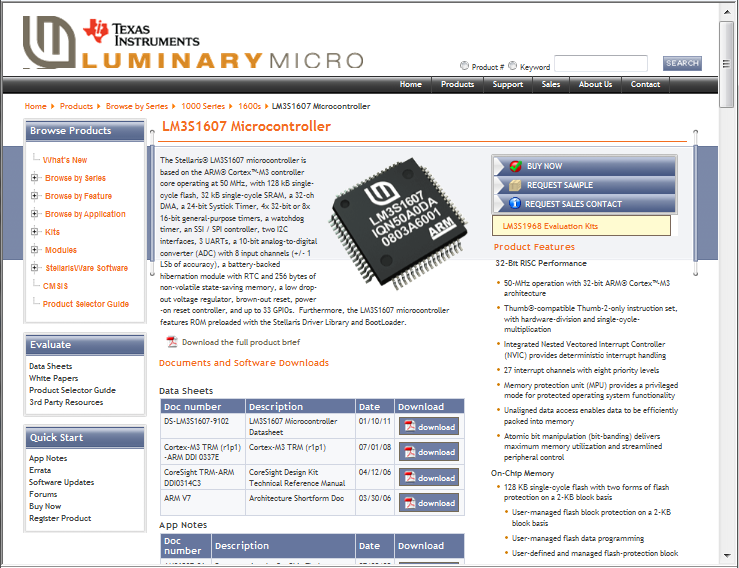Viewport: 739px width, 568px height.
Task: Expand the StellarisWare Software tree node
Action: coord(34,267)
